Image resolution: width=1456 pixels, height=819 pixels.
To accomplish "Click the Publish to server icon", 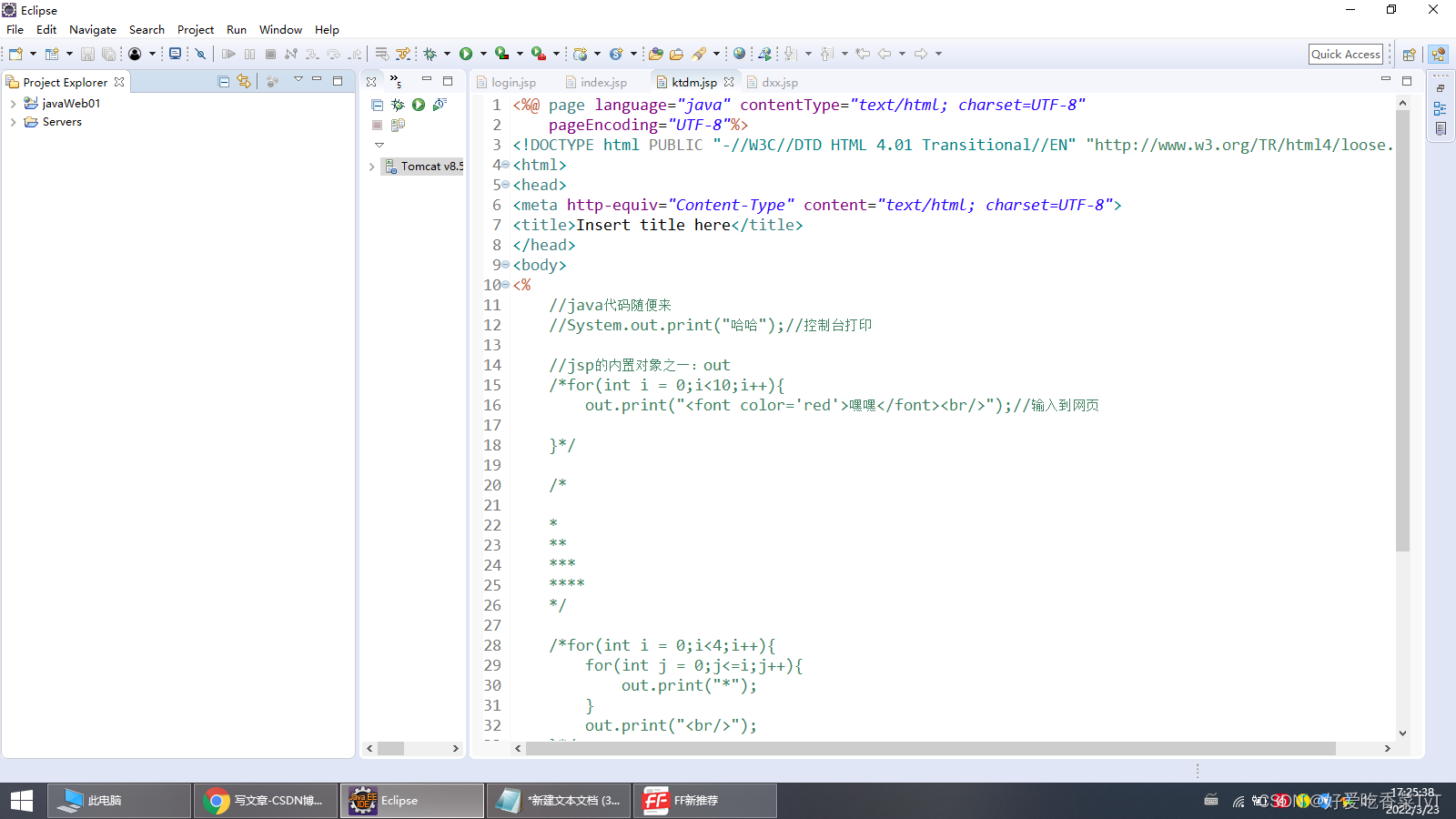I will (398, 125).
